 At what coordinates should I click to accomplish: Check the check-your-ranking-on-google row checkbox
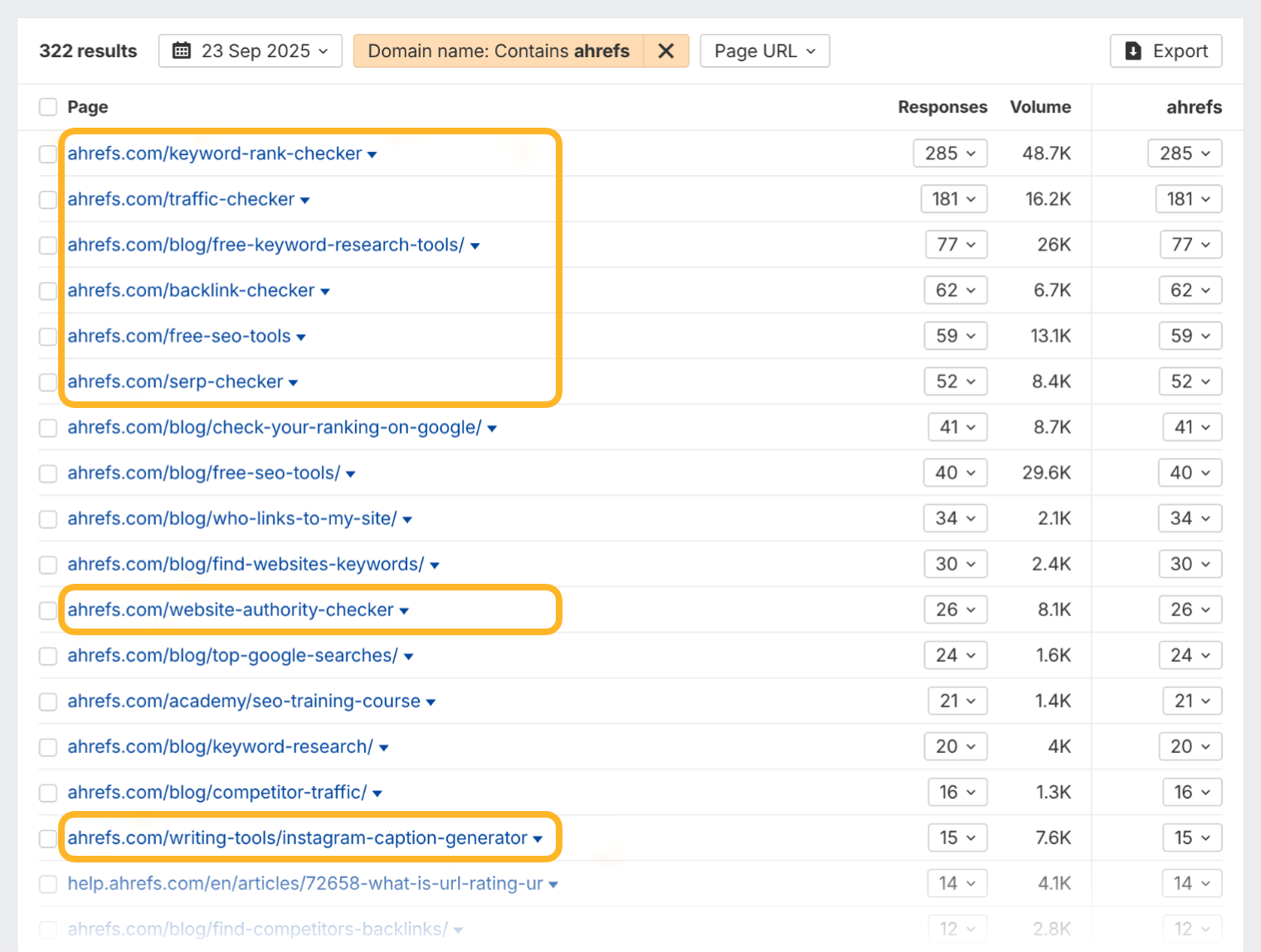pyautogui.click(x=48, y=428)
